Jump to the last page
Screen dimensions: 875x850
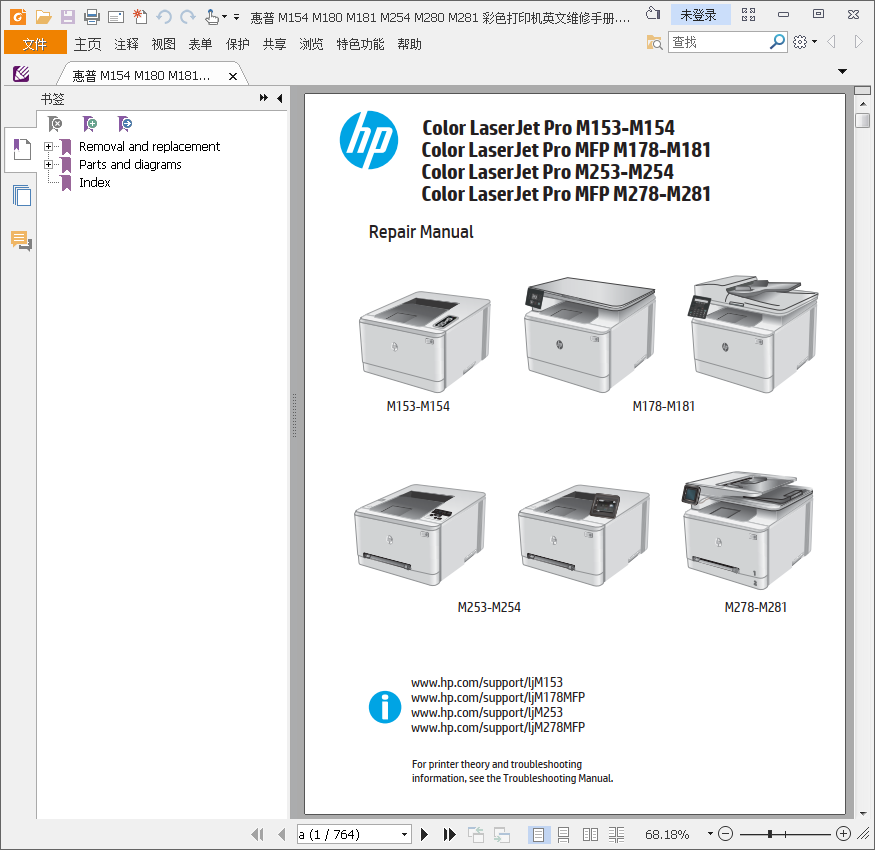pos(449,834)
